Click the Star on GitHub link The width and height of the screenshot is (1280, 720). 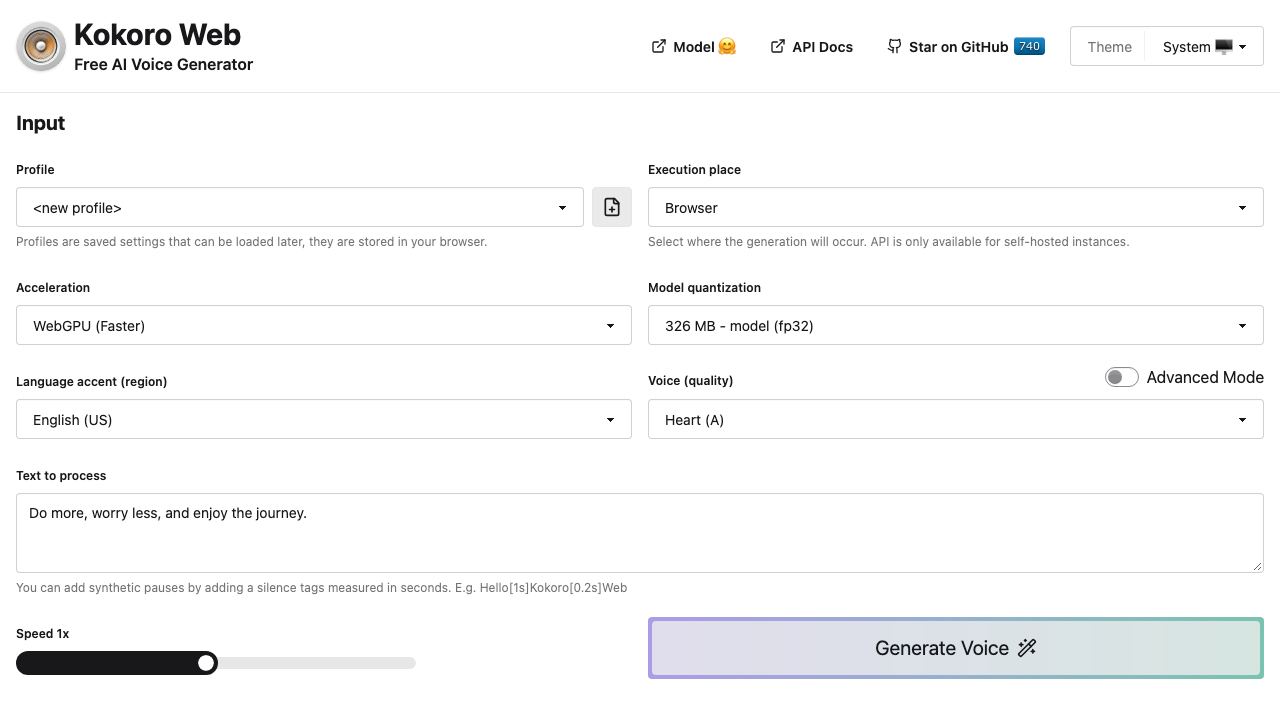tap(966, 46)
